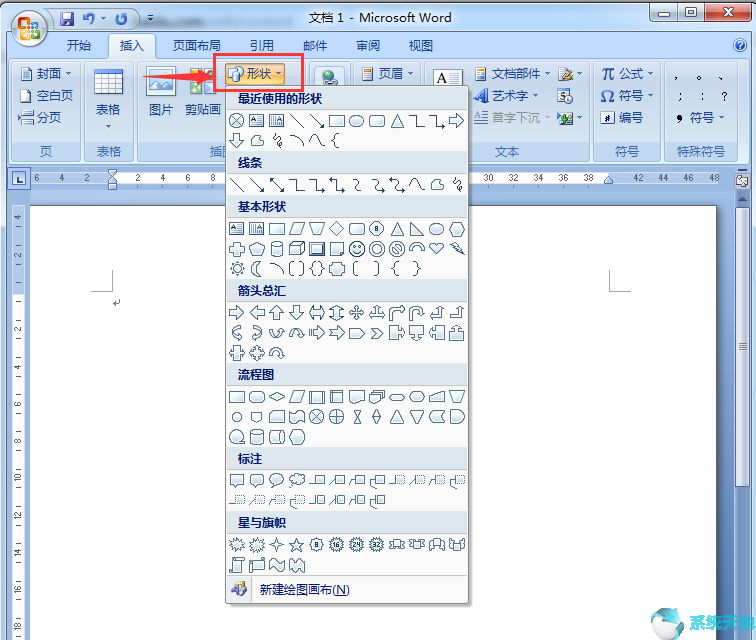Click the tab selector L box

click(19, 179)
